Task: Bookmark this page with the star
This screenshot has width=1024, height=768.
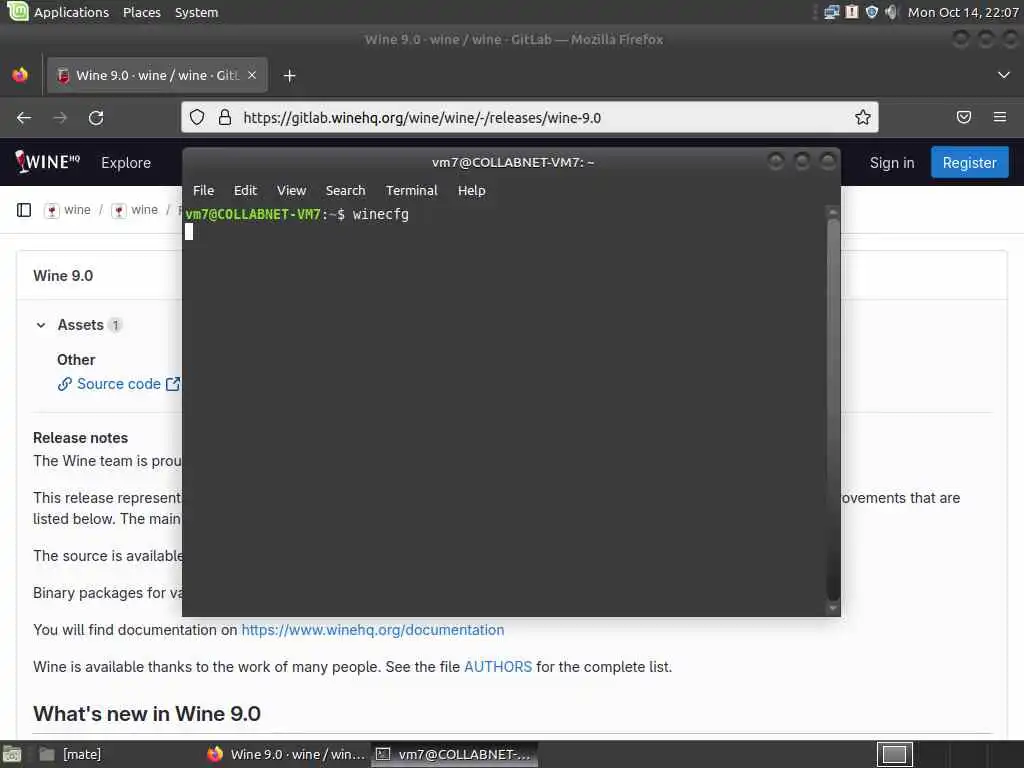Action: tap(863, 117)
